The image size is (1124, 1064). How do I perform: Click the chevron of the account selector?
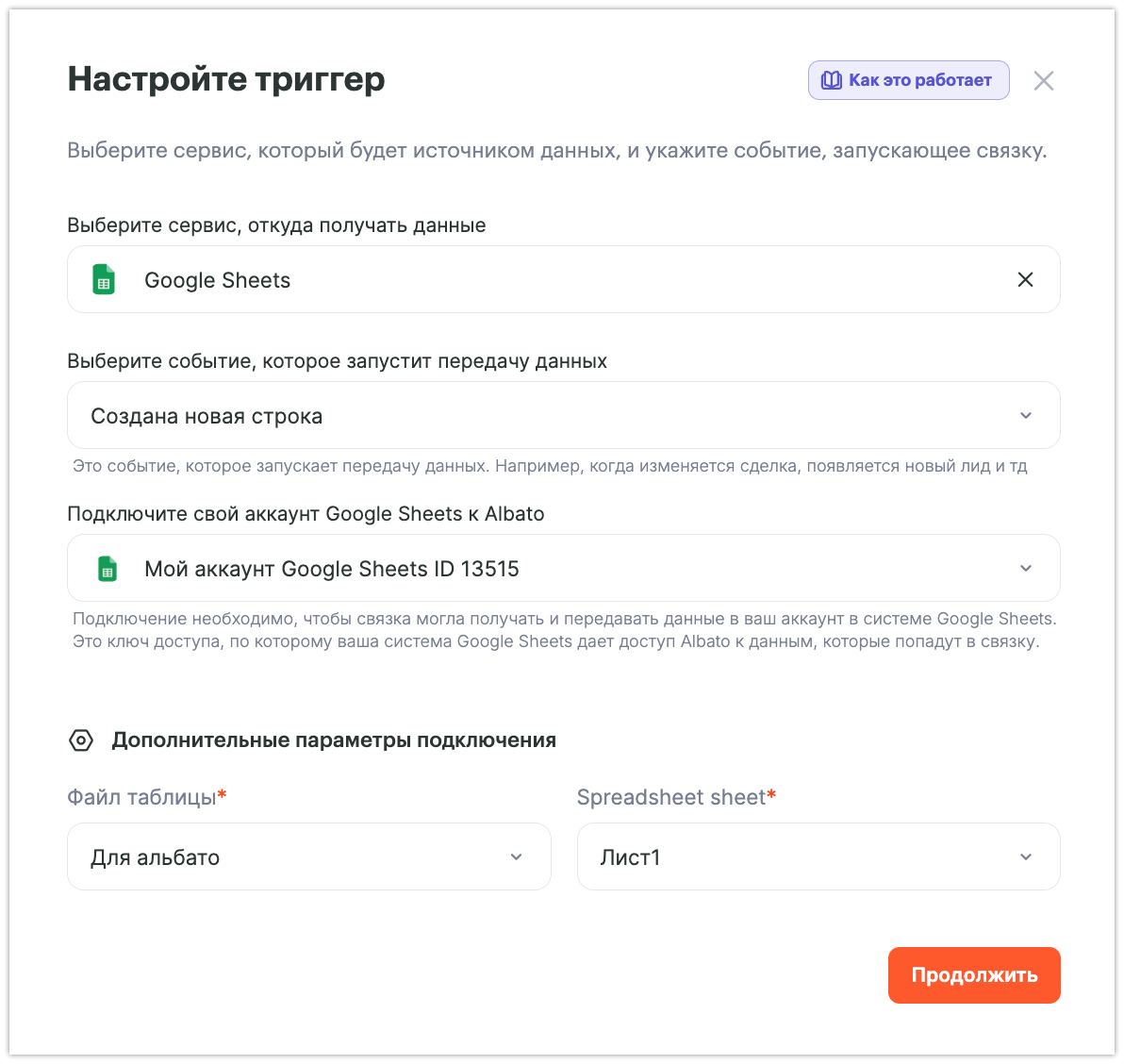point(1026,569)
